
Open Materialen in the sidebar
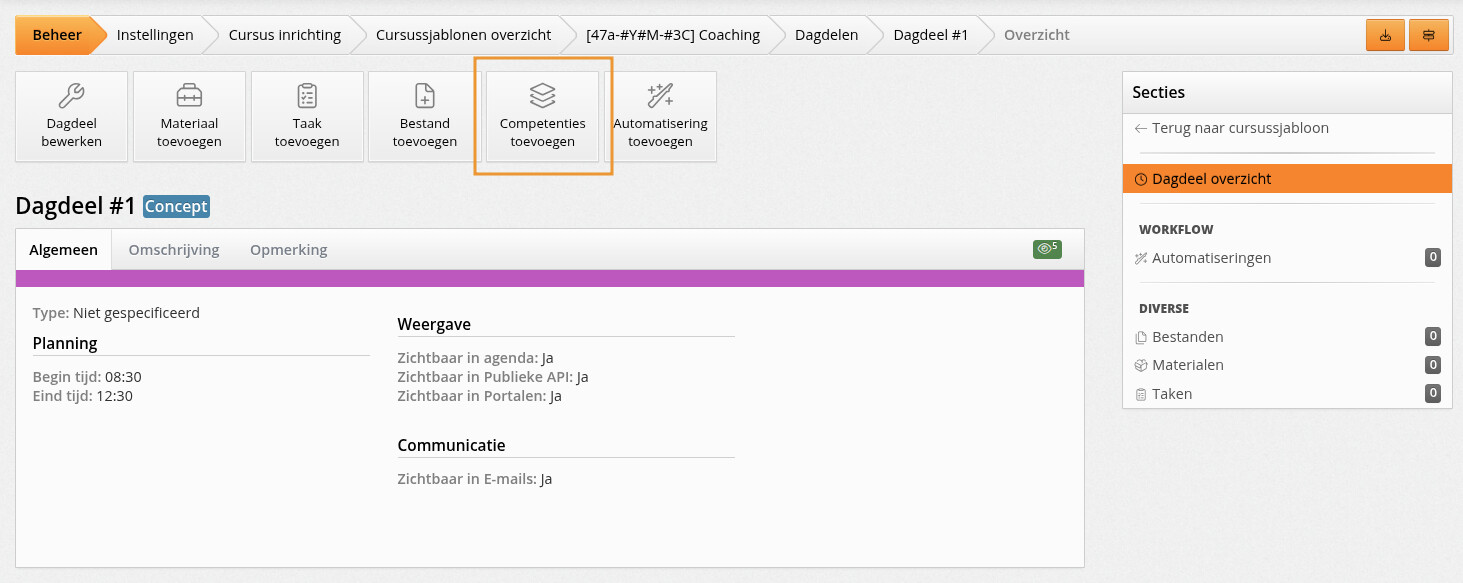(1187, 365)
